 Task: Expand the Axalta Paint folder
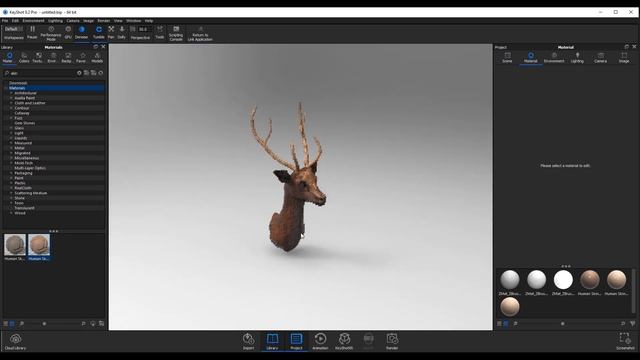coord(11,98)
